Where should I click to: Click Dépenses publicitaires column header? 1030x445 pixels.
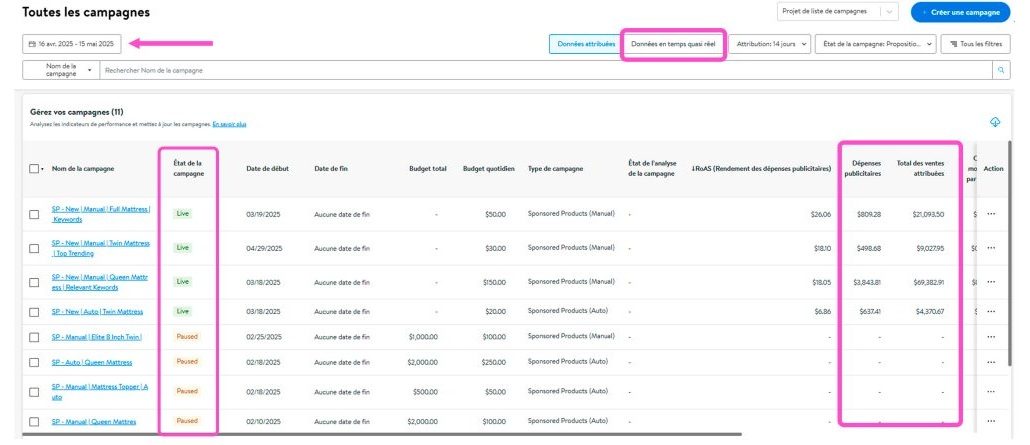[x=862, y=169]
